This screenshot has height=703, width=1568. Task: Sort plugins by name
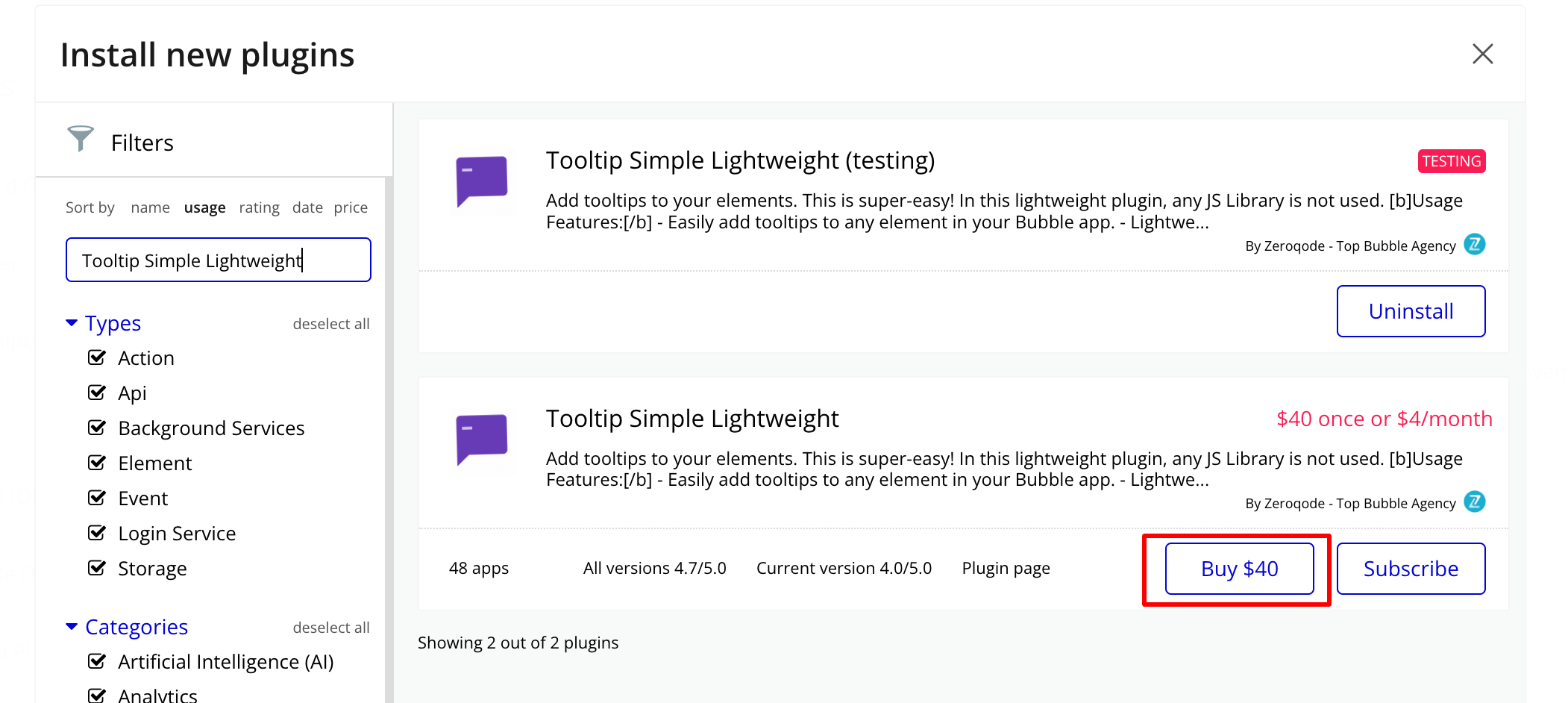[150, 207]
